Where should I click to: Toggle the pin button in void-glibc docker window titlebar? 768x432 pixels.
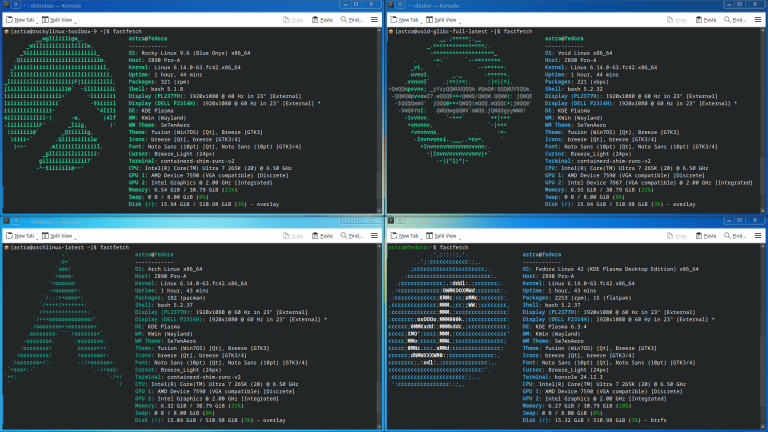click(x=400, y=4)
